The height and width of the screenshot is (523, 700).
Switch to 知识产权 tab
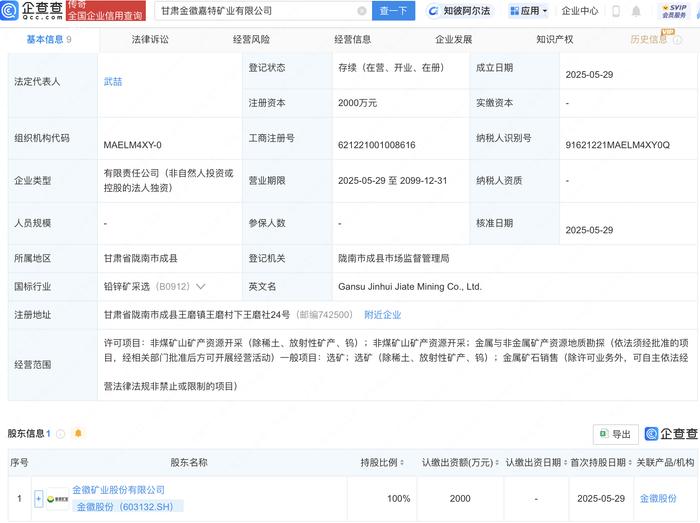coord(555,40)
